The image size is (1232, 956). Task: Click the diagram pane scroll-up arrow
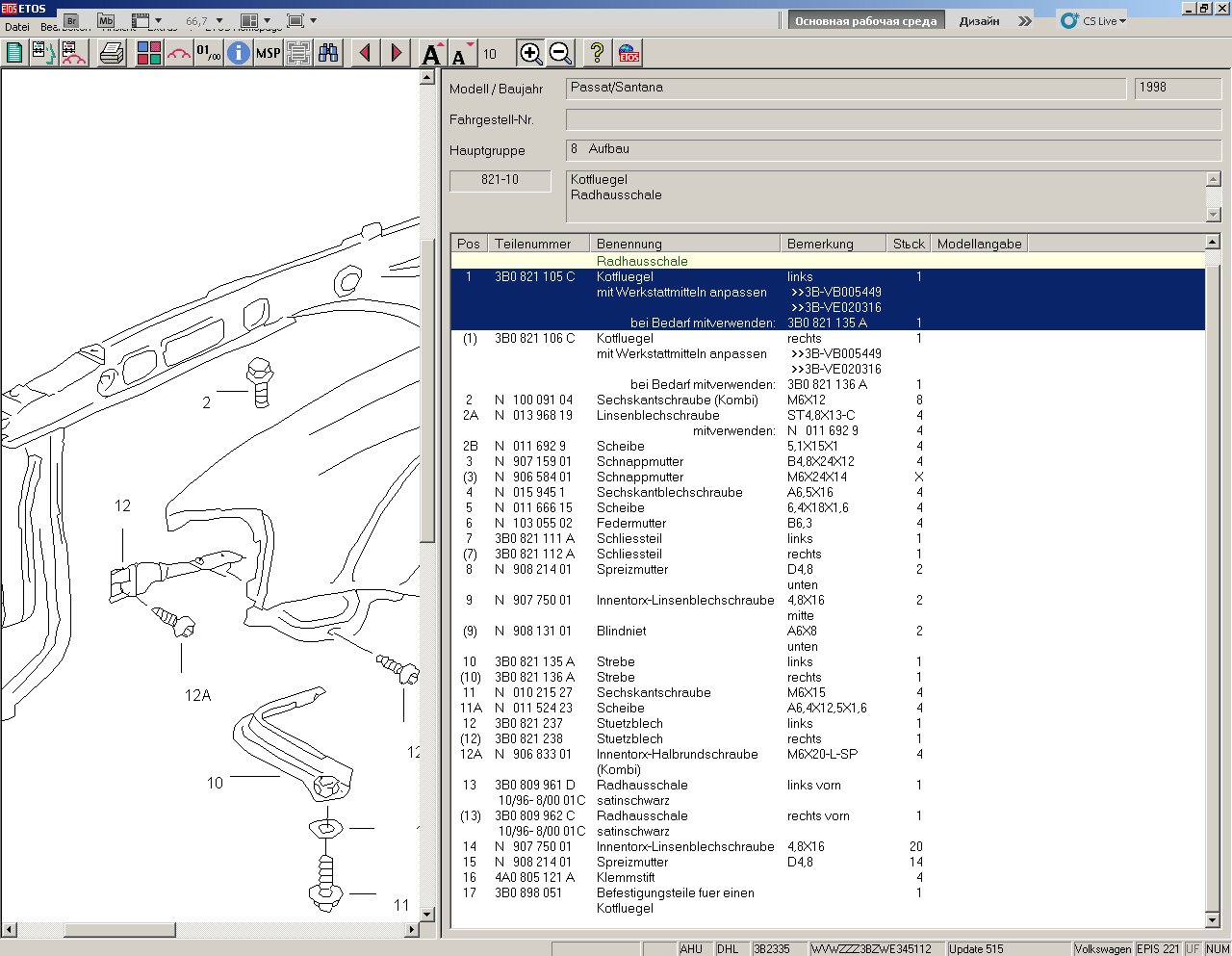click(427, 77)
